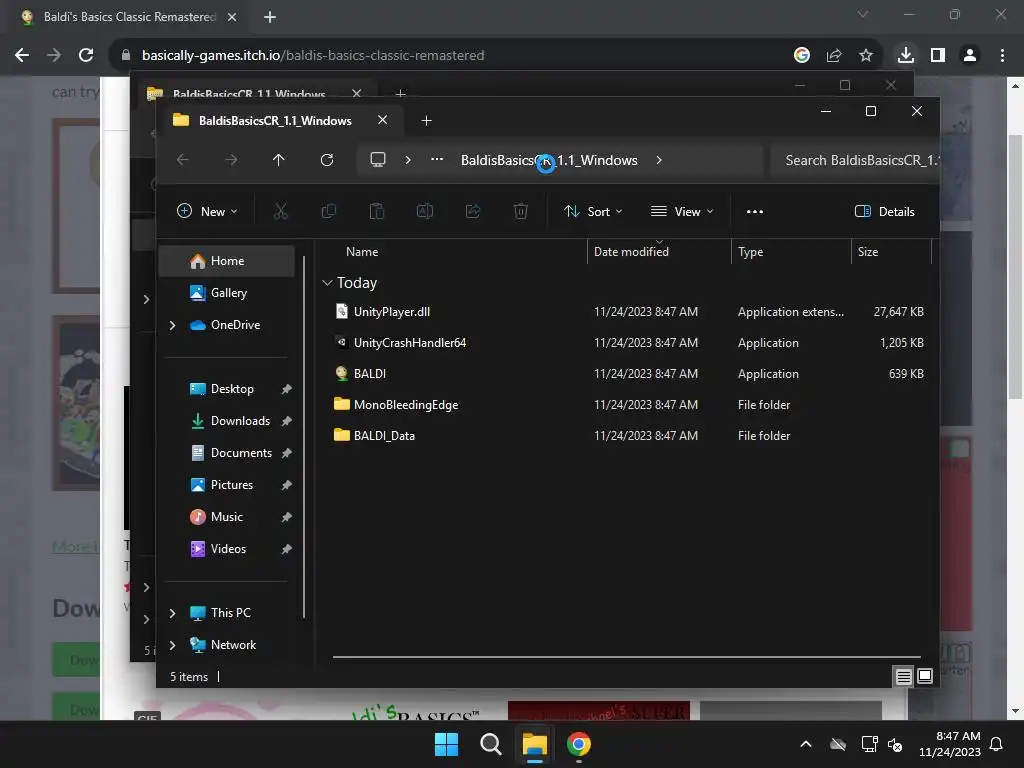Open Gallery in navigation pane
Viewport: 1024px width, 768px height.
point(227,293)
